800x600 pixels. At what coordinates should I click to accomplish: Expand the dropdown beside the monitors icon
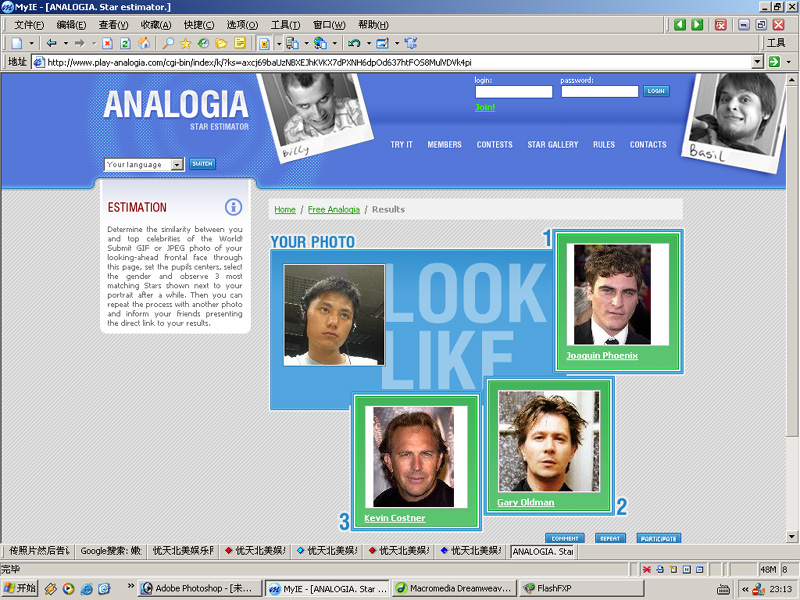click(x=306, y=43)
